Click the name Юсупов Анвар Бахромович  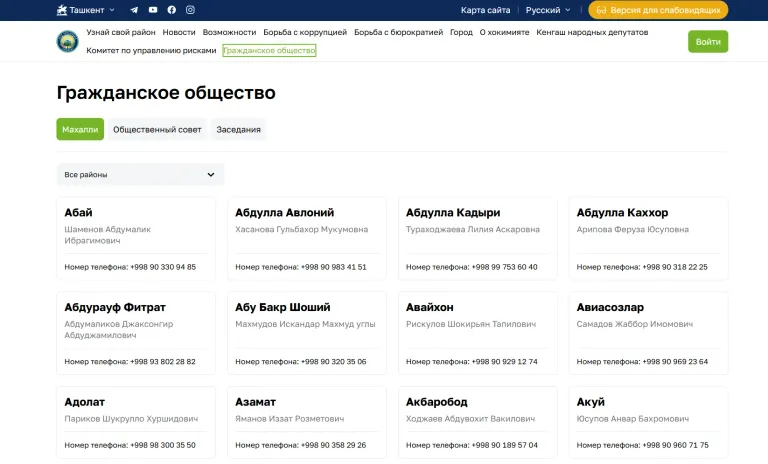[633, 418]
